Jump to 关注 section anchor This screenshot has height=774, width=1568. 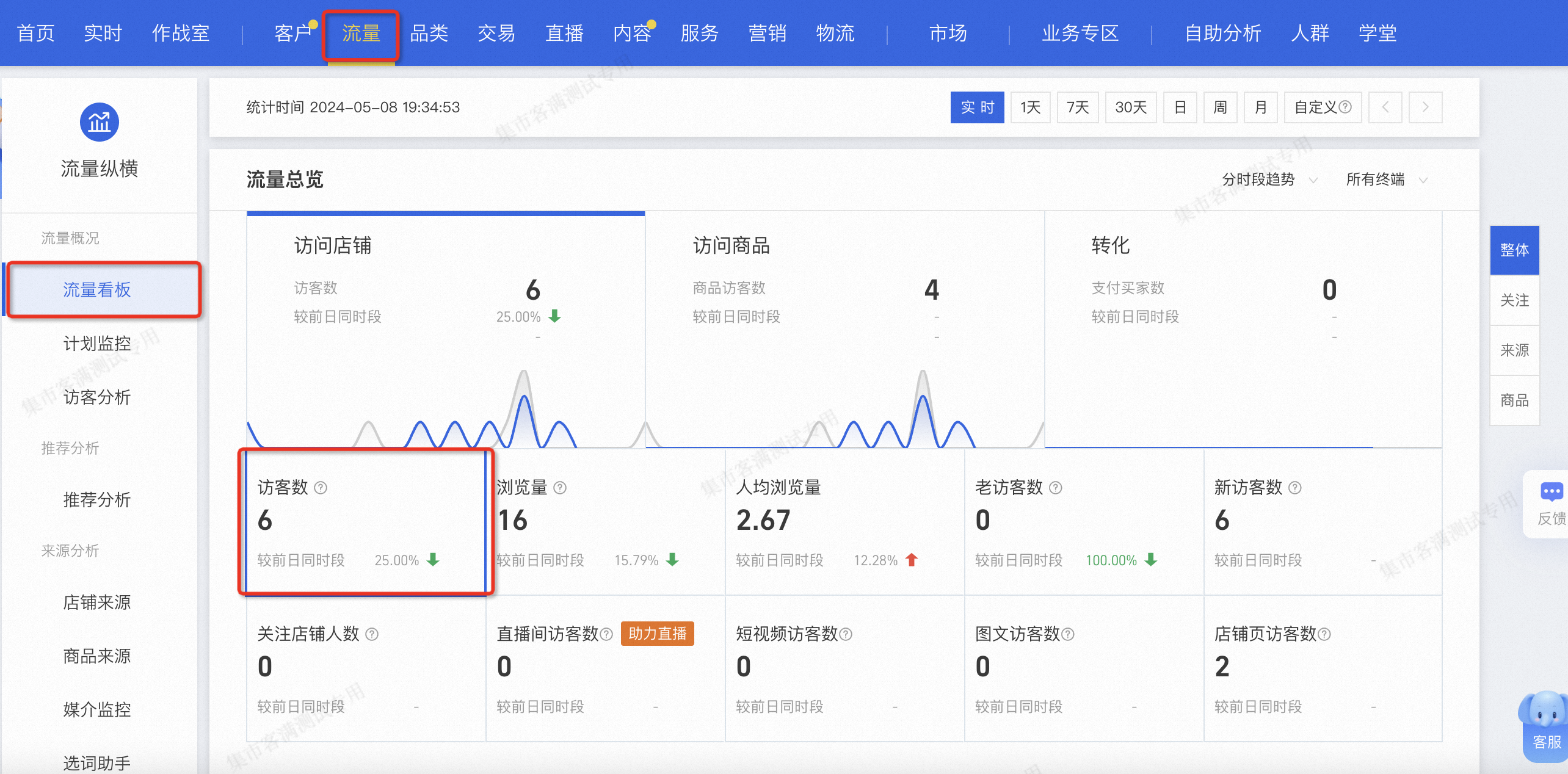pos(1514,300)
